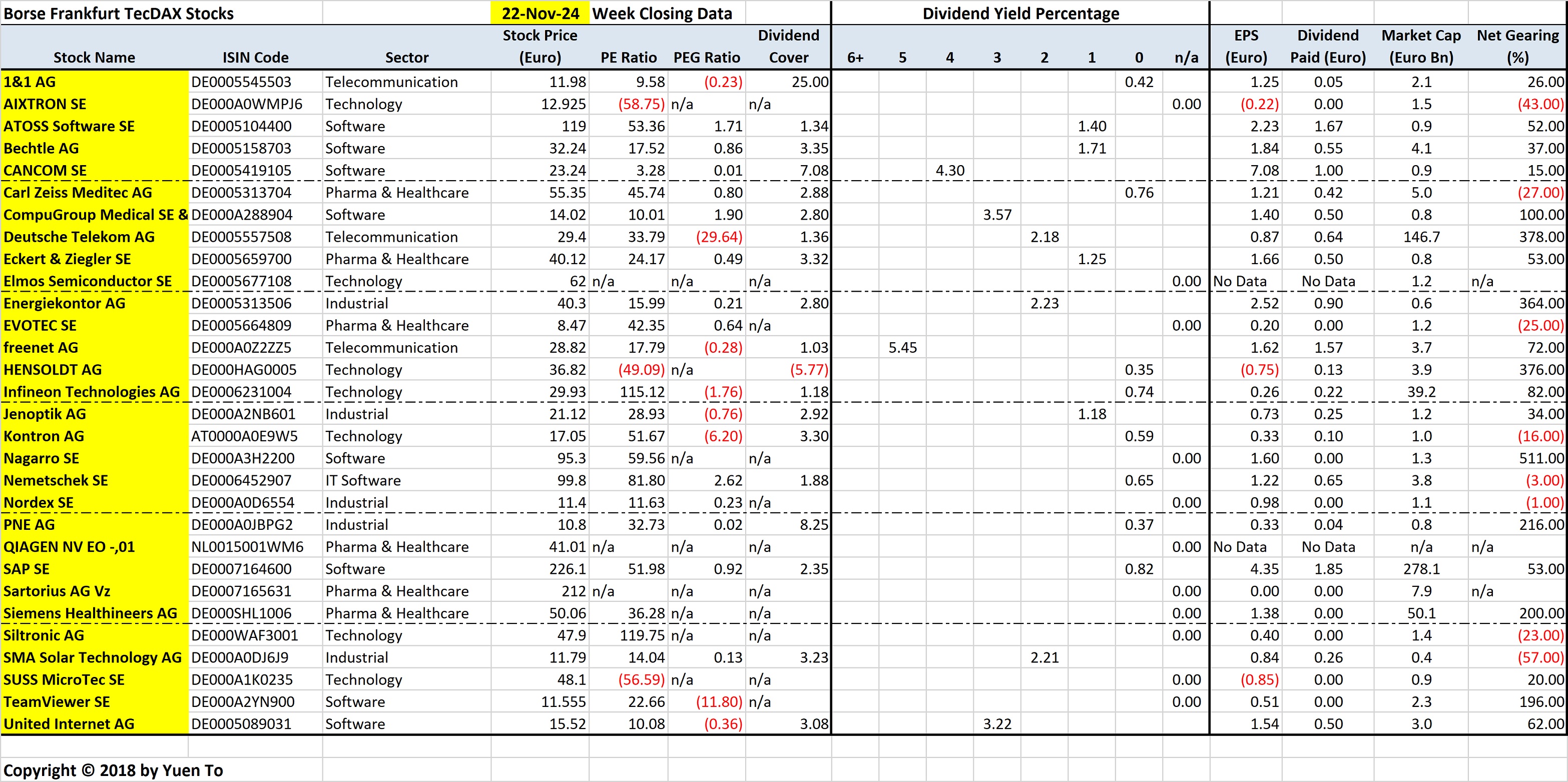Viewport: 1568px width, 782px height.
Task: Click Market Cap (Euro Bn) header
Action: pos(1421,46)
